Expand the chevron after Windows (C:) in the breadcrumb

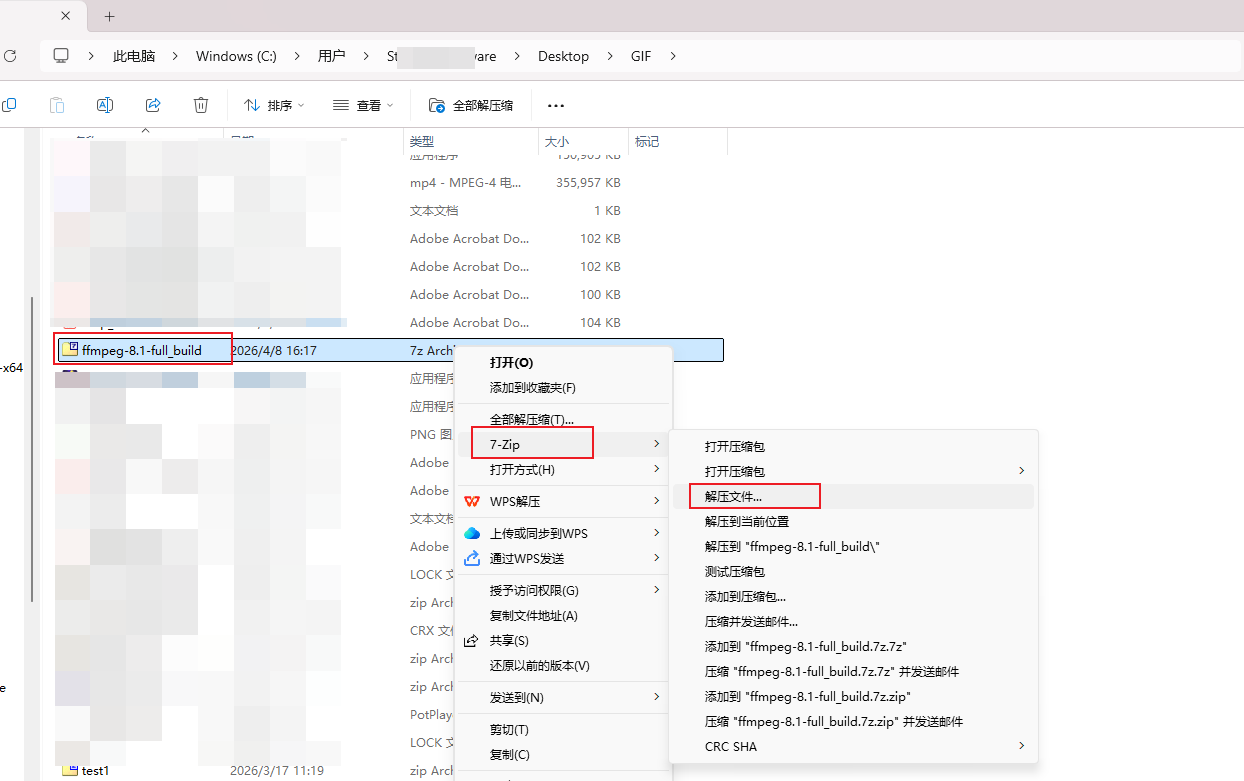(297, 56)
